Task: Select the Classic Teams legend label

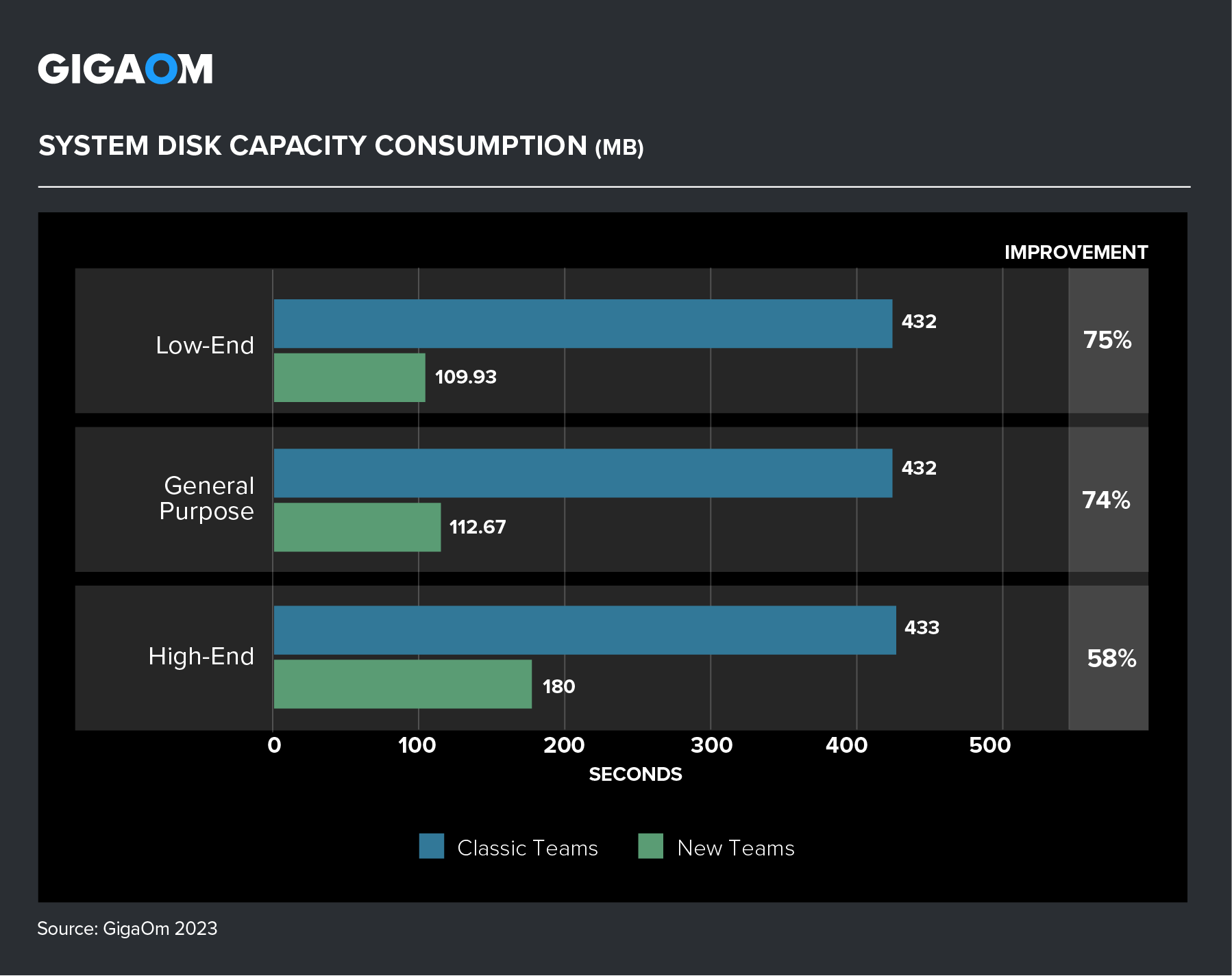Action: click(527, 848)
